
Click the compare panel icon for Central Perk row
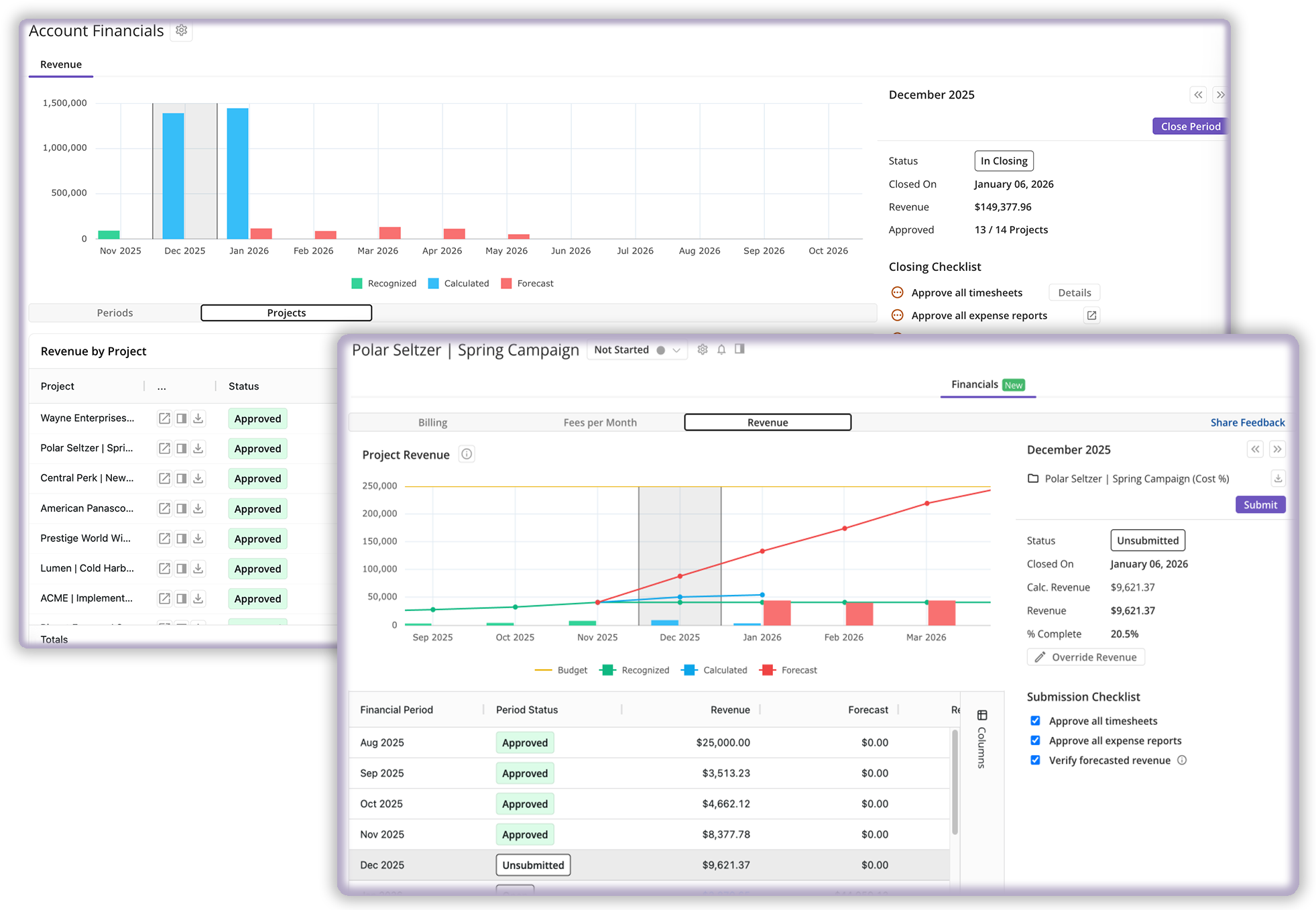point(181,478)
